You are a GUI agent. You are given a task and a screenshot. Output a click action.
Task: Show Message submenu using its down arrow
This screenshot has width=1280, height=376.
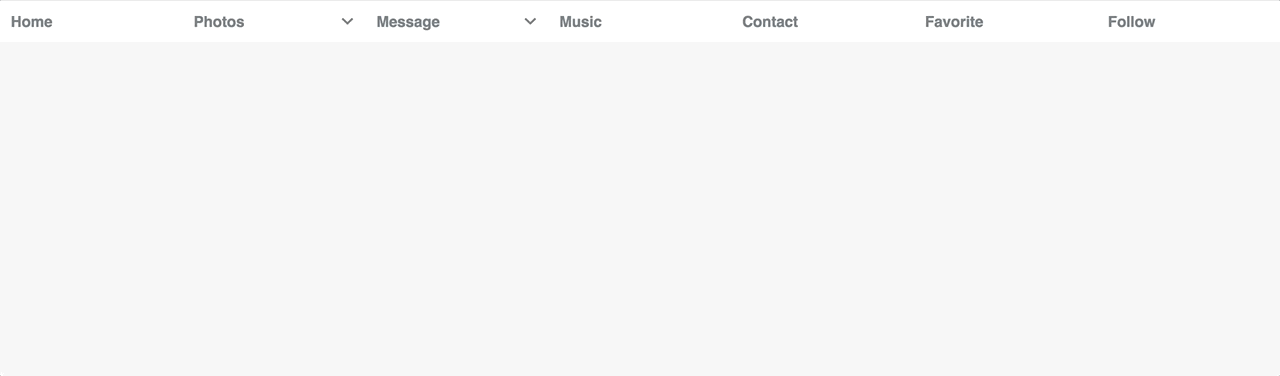[530, 21]
